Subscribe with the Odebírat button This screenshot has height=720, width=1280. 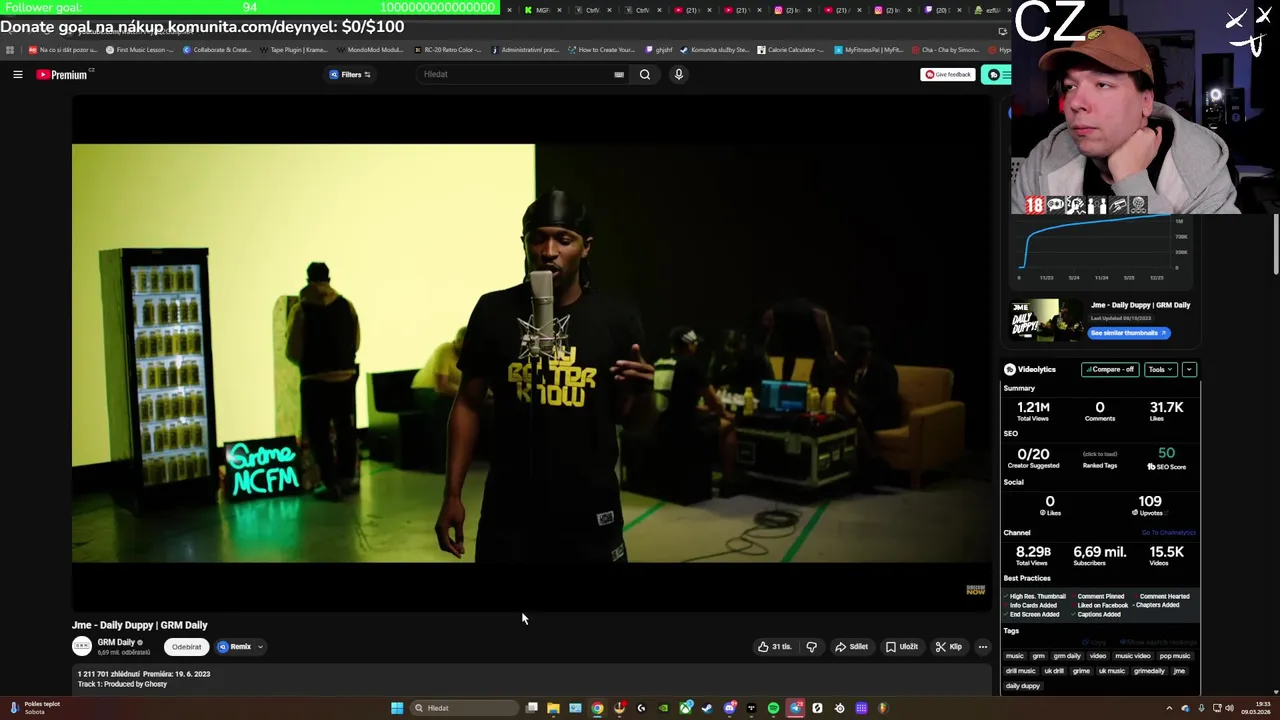click(x=186, y=647)
